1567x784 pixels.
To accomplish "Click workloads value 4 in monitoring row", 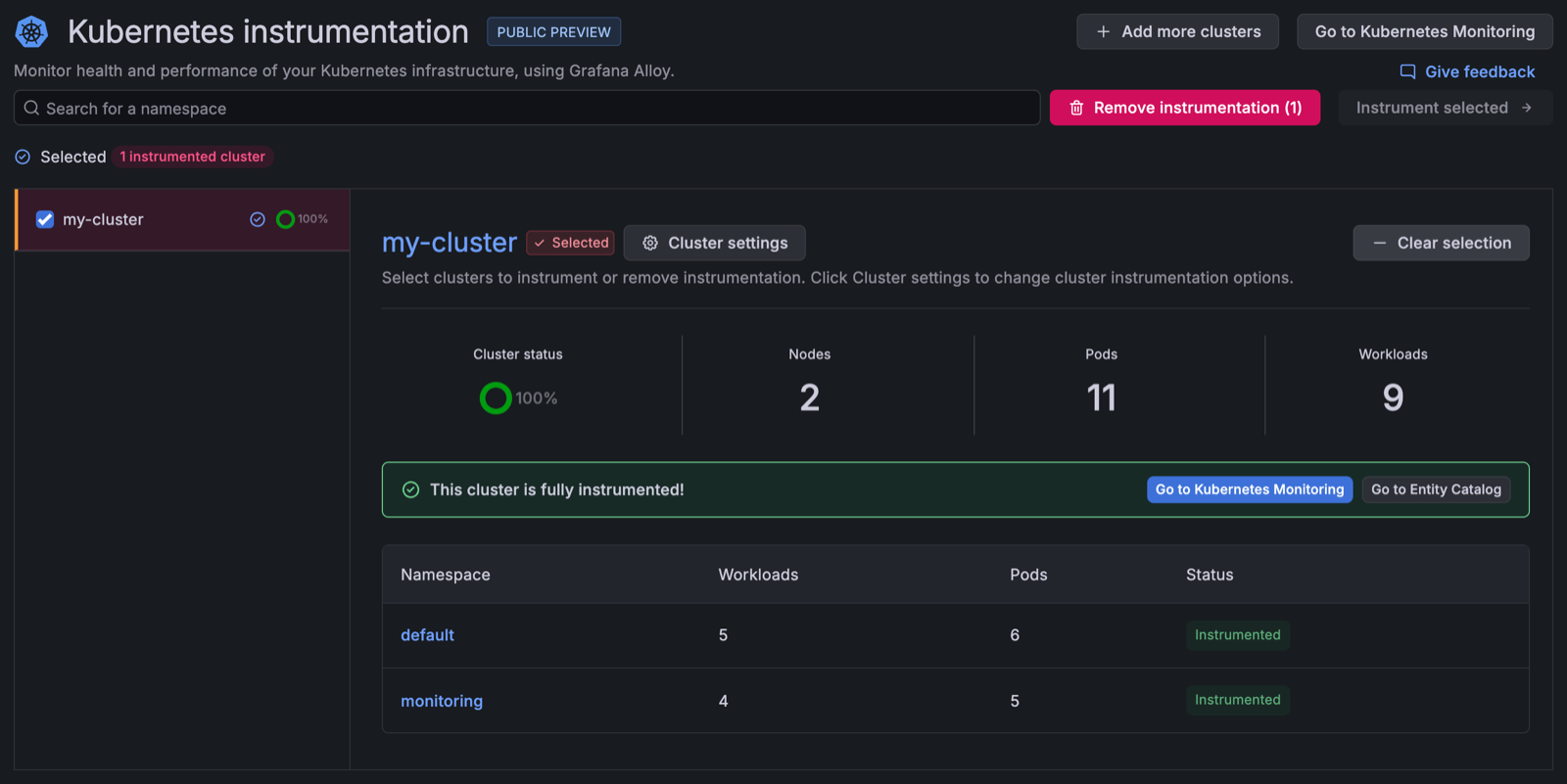I will (723, 701).
